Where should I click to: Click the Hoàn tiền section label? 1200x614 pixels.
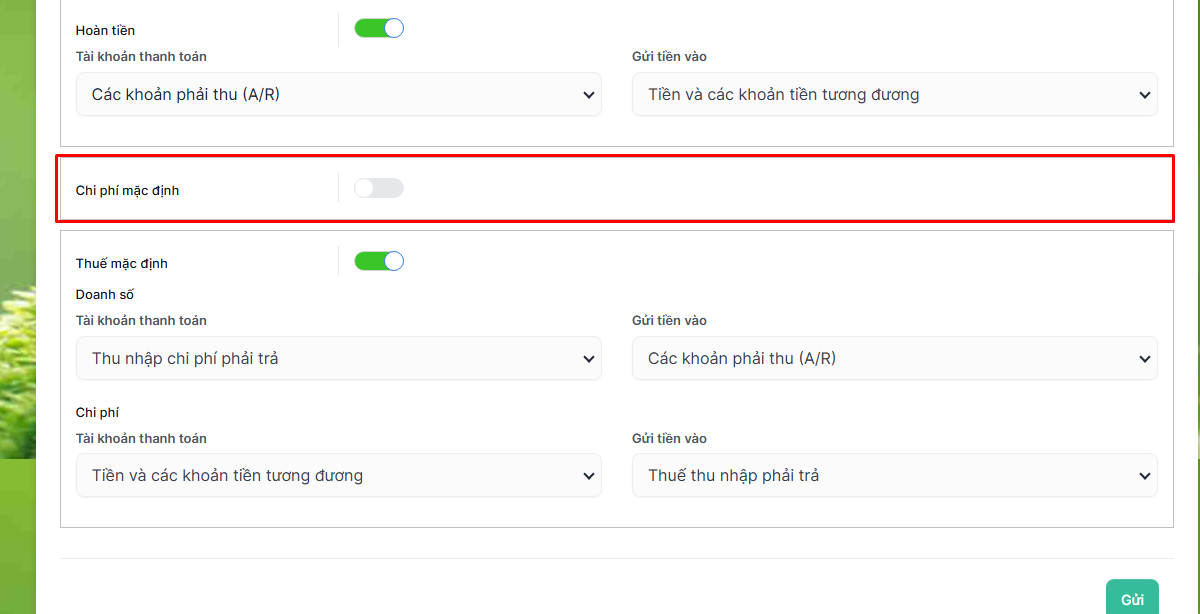[x=105, y=31]
